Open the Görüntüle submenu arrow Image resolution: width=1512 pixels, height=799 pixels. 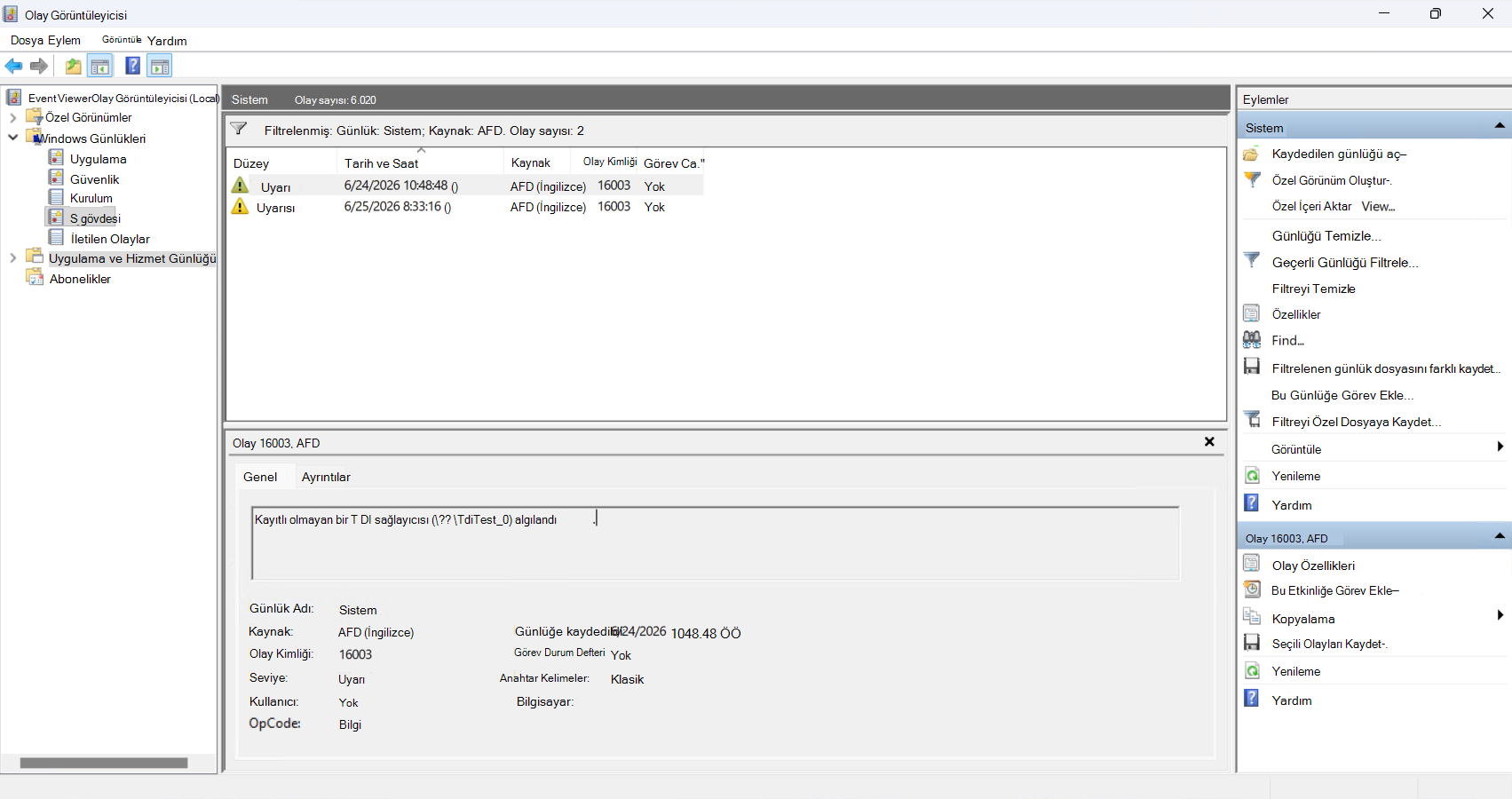pos(1500,447)
